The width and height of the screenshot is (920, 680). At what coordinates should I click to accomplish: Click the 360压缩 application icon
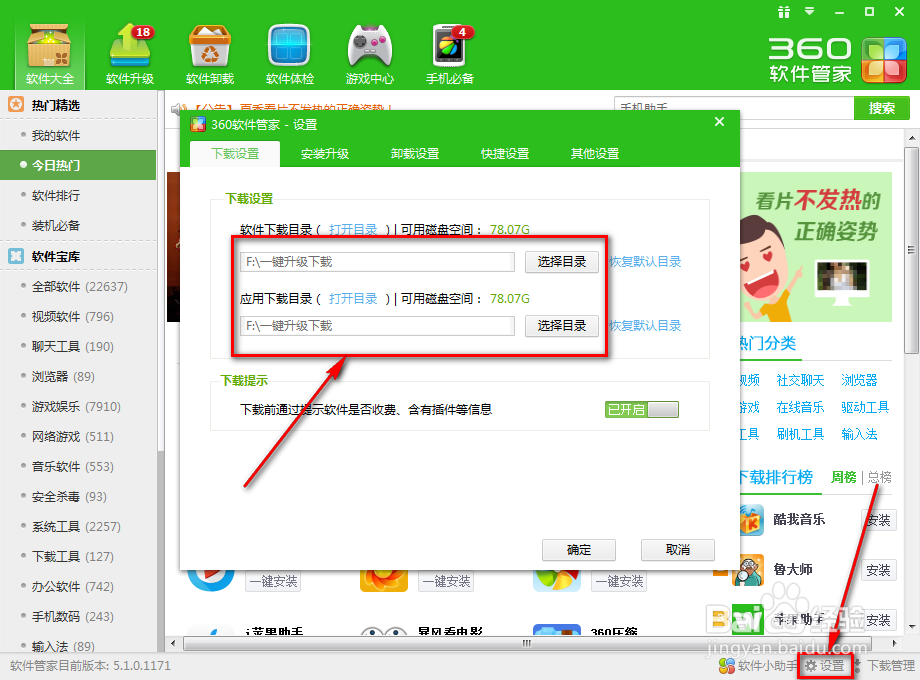pyautogui.click(x=558, y=629)
